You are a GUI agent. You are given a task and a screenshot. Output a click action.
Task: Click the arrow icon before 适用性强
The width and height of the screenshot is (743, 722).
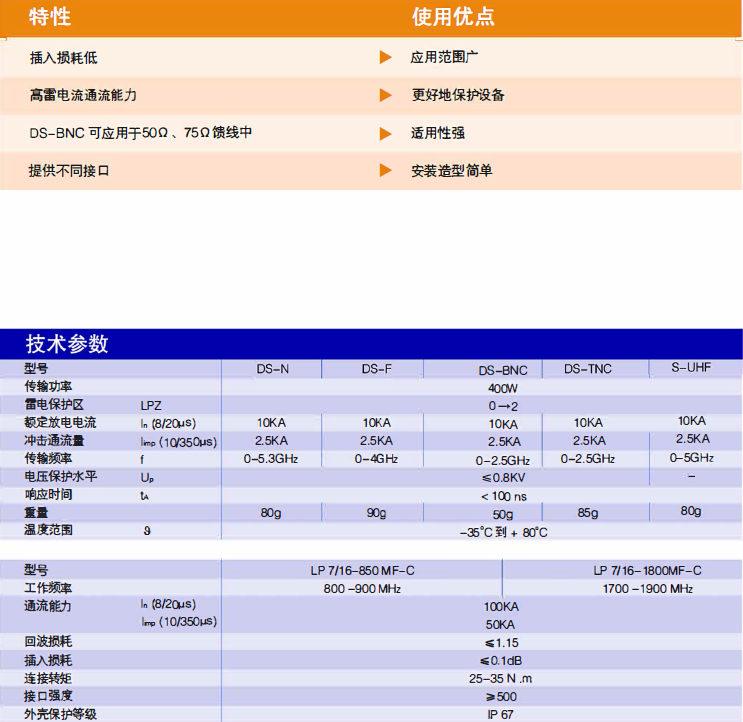(386, 134)
